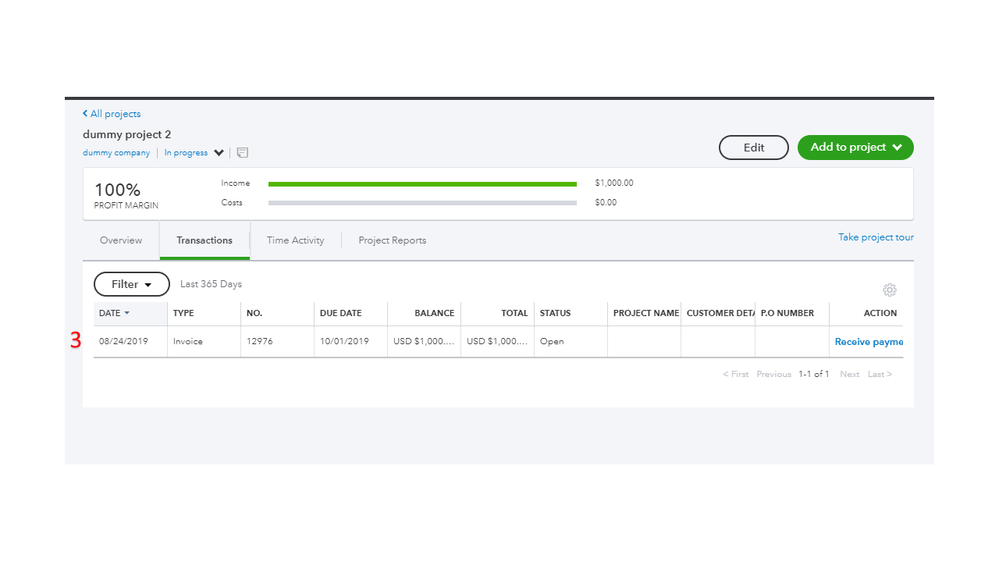Click the TYPE column header
This screenshot has width=999, height=562.
204,313
